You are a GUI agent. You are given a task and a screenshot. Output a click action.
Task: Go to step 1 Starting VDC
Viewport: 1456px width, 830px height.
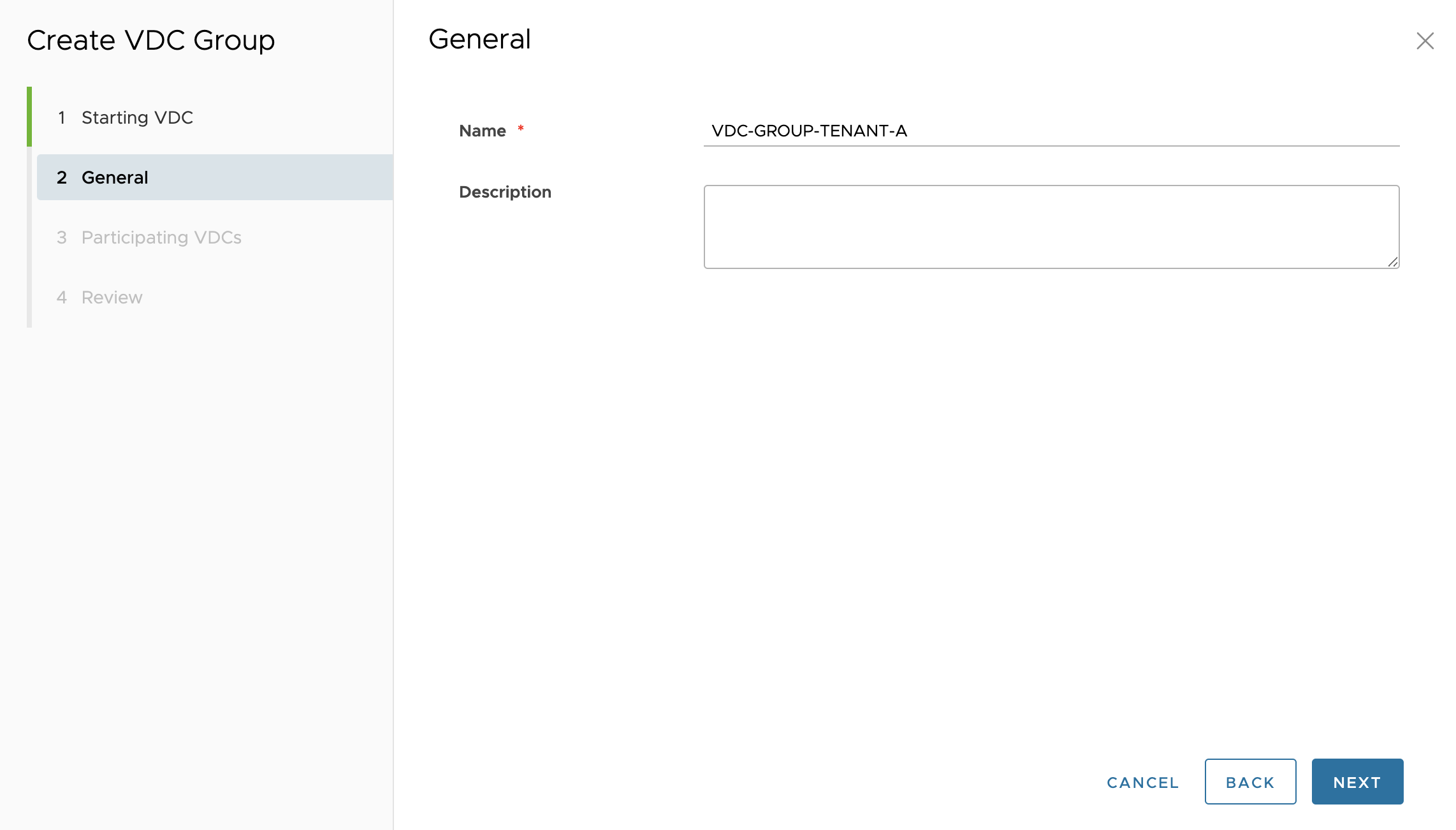point(137,117)
